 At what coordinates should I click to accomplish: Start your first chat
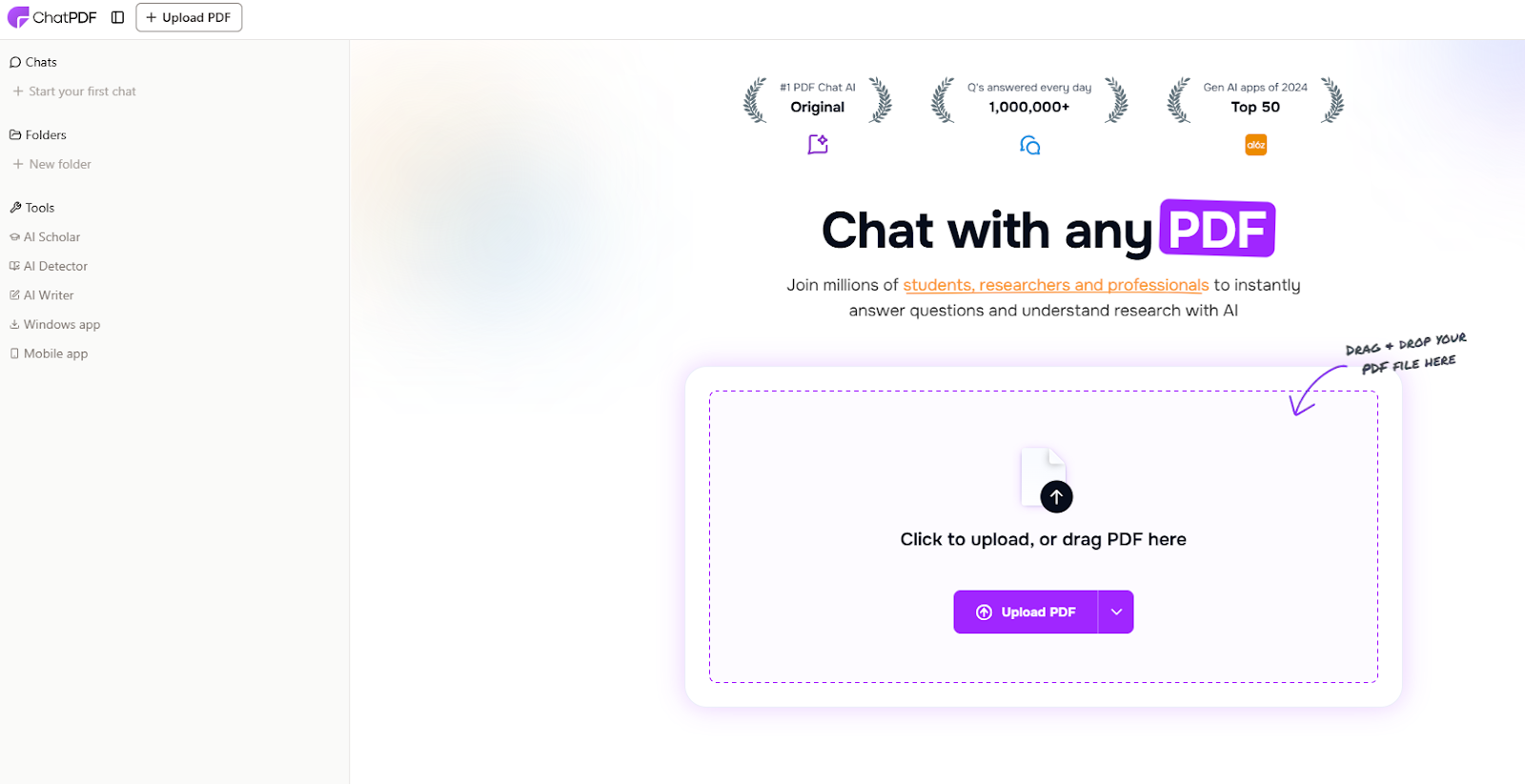[x=74, y=91]
